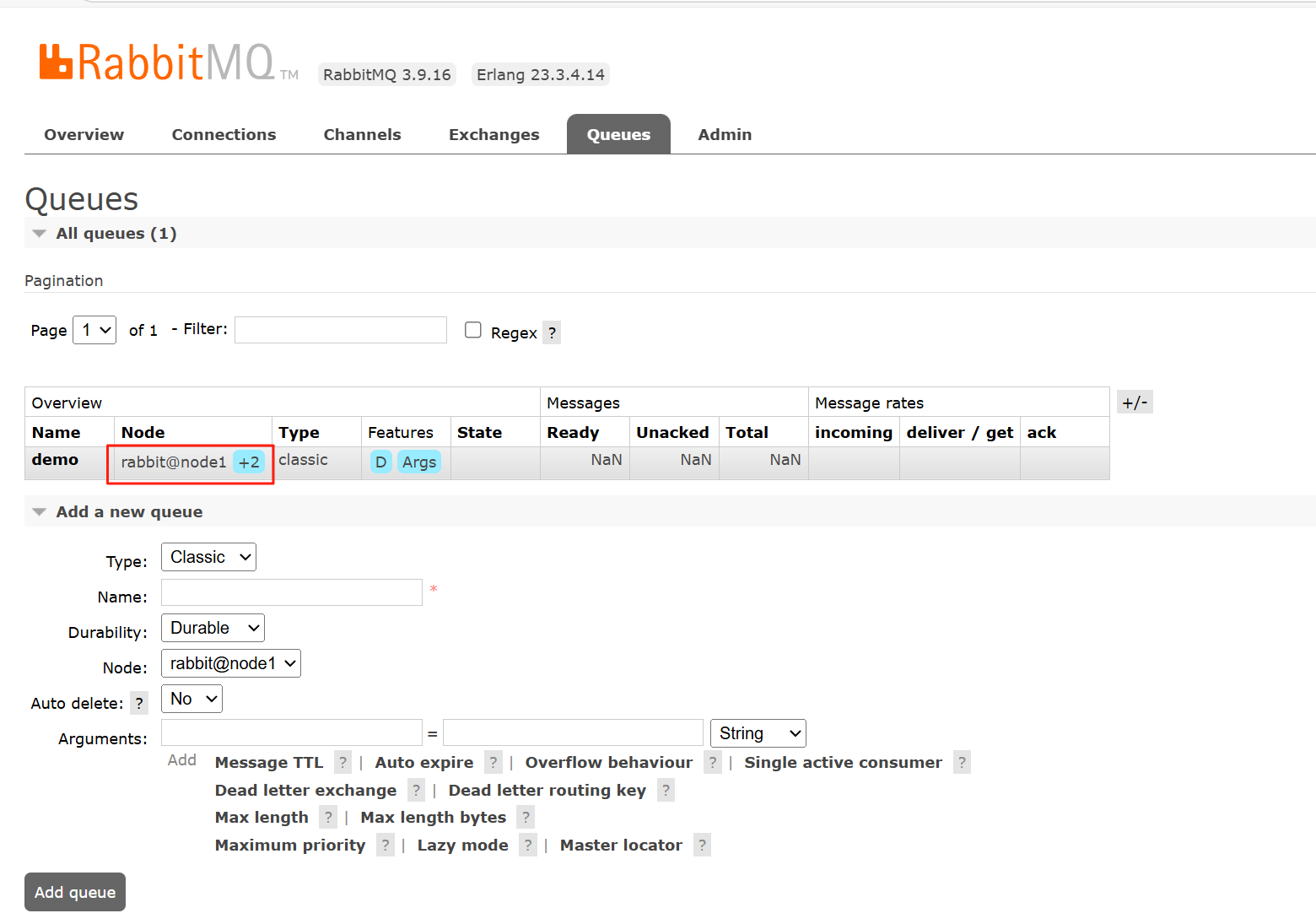Screen dimensions: 1316x924
Task: Click the Add queue button
Action: click(x=75, y=892)
